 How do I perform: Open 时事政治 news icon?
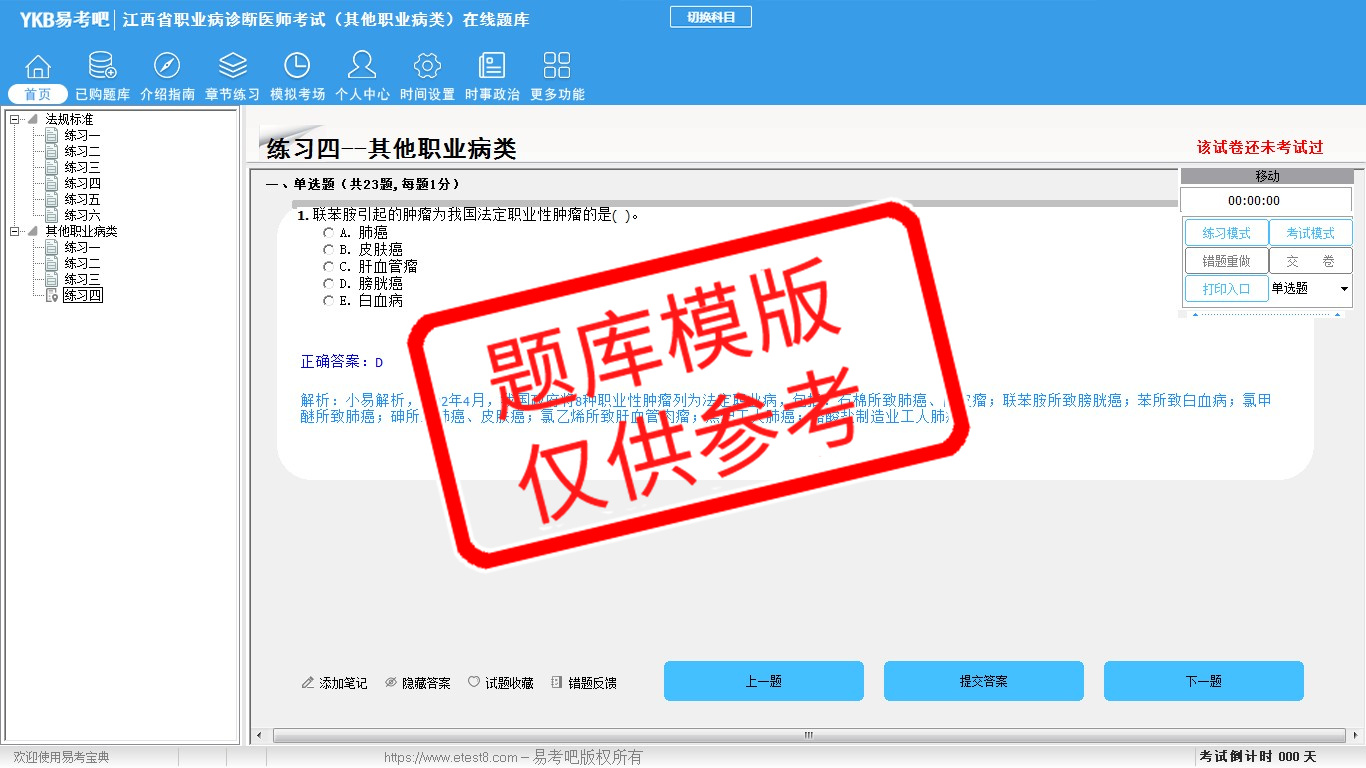(492, 67)
